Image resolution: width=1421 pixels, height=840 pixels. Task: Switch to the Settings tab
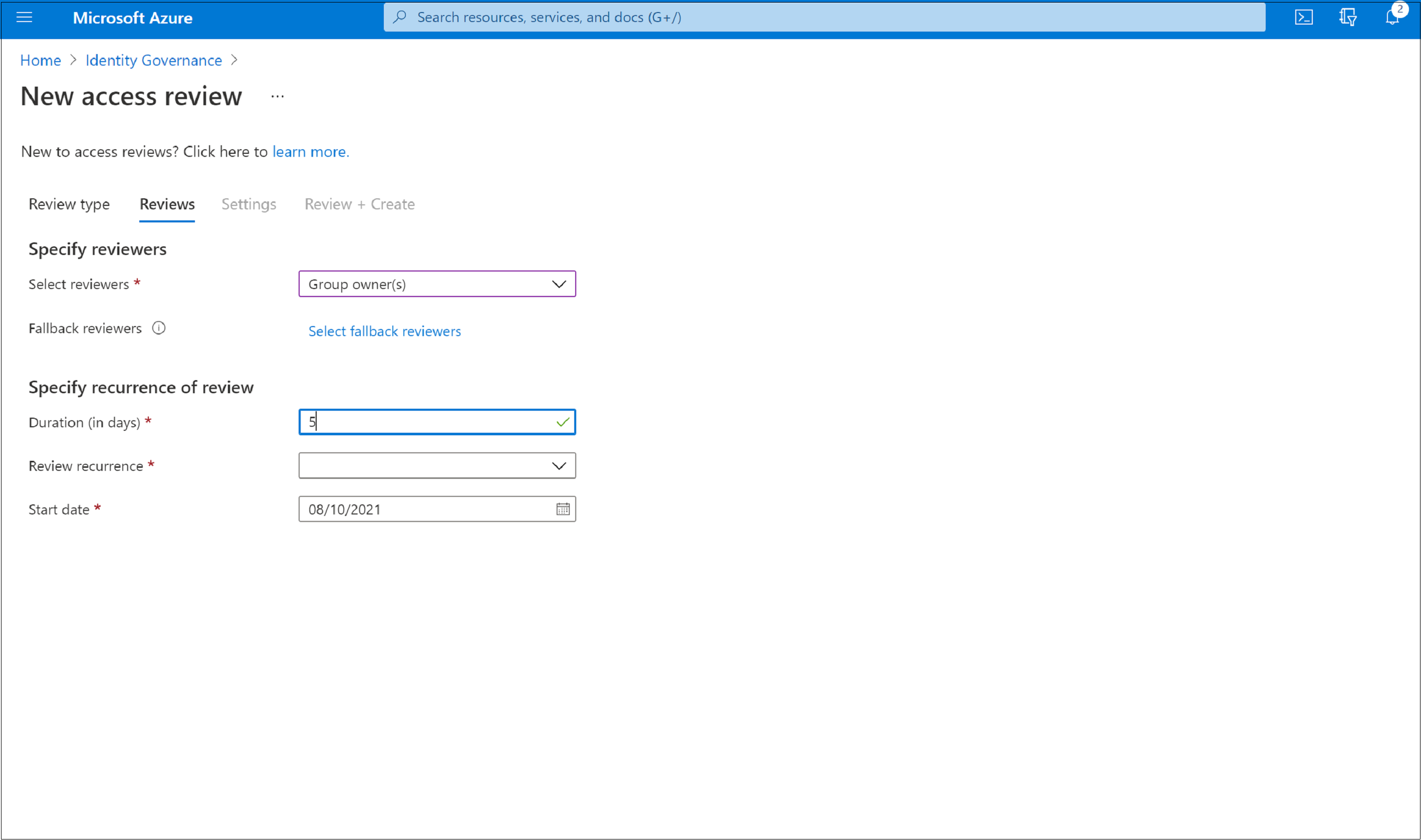point(249,204)
